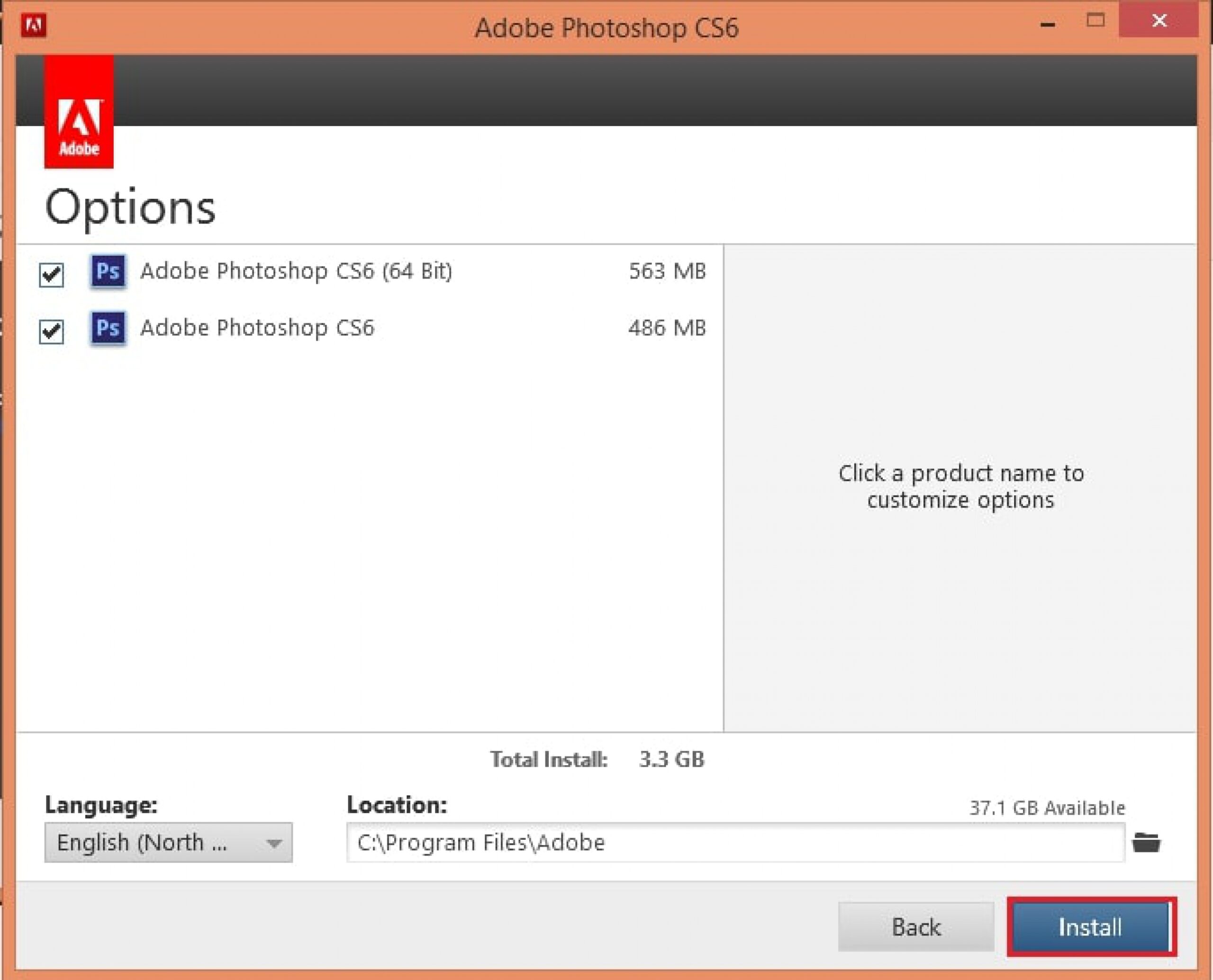The image size is (1213, 980).
Task: Open the Language dropdown
Action: (x=168, y=842)
